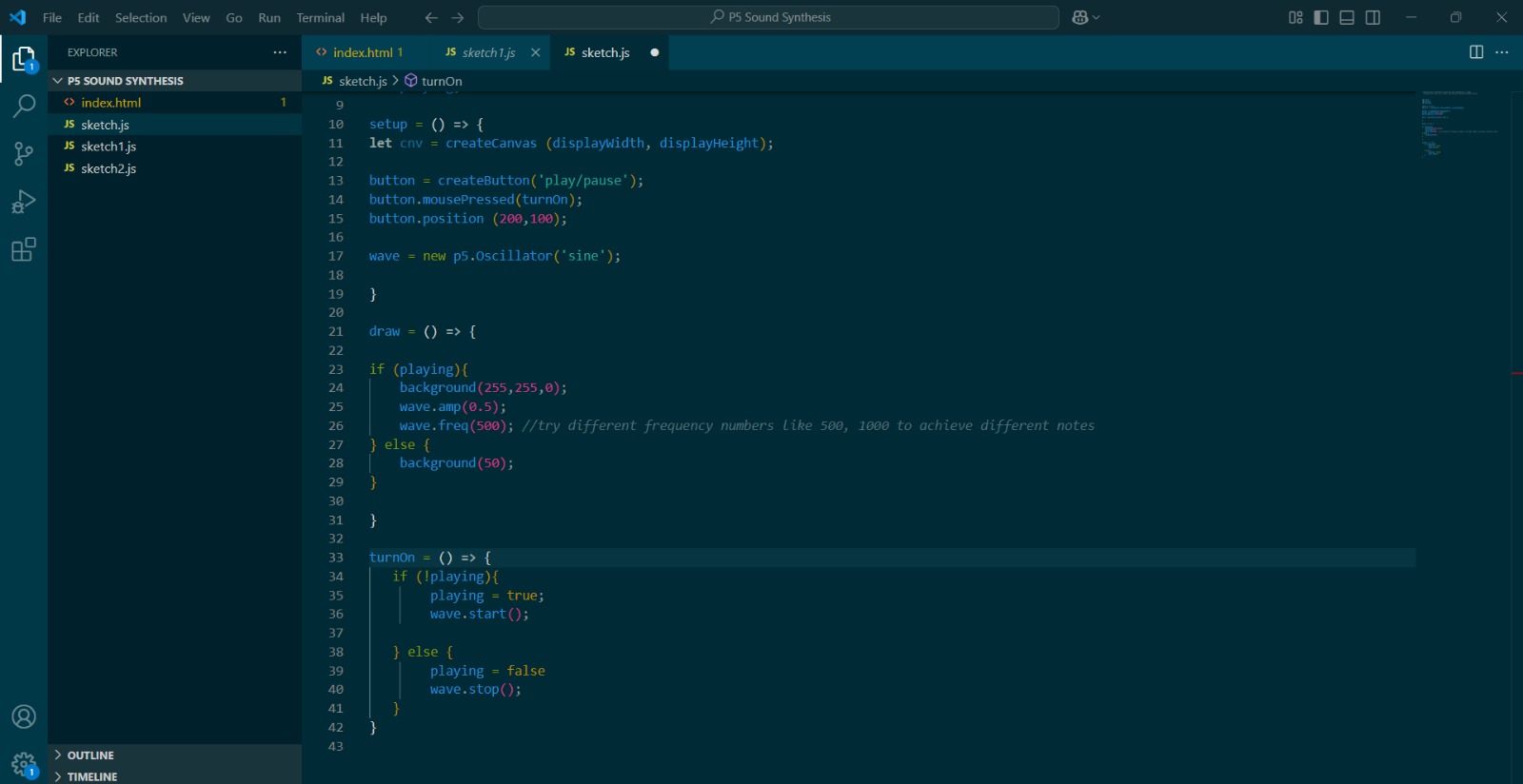Click line number 33 in gutter

[x=336, y=558]
